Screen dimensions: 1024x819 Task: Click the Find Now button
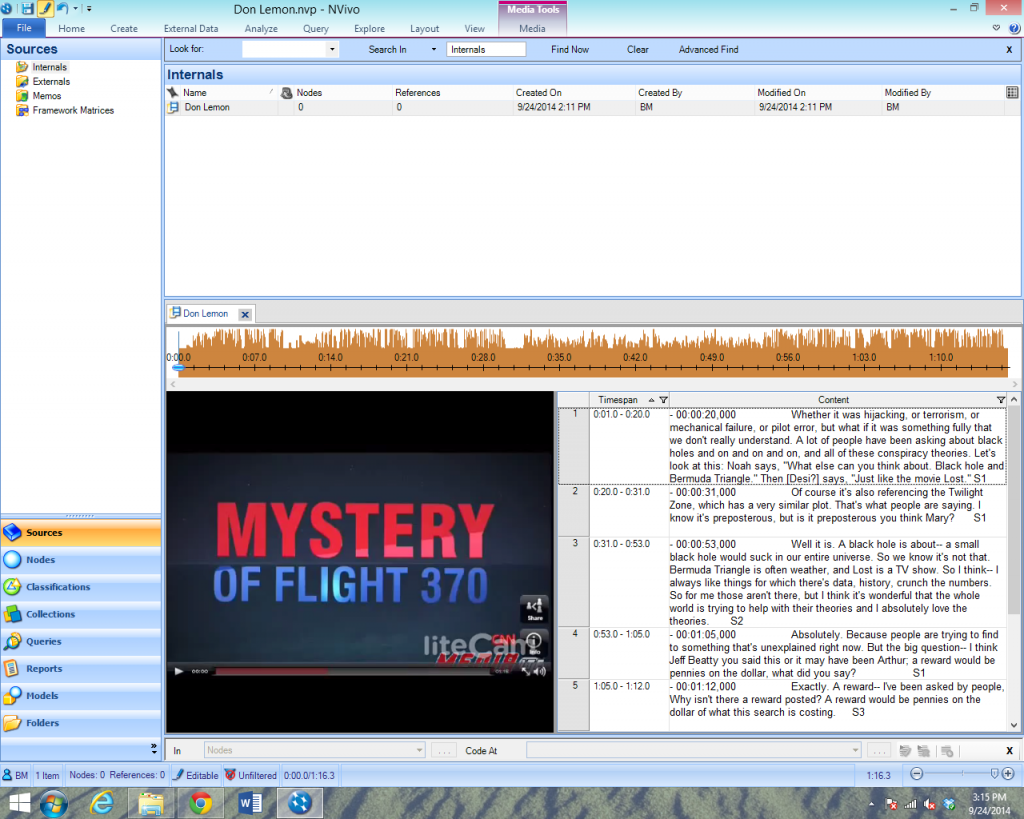[569, 50]
